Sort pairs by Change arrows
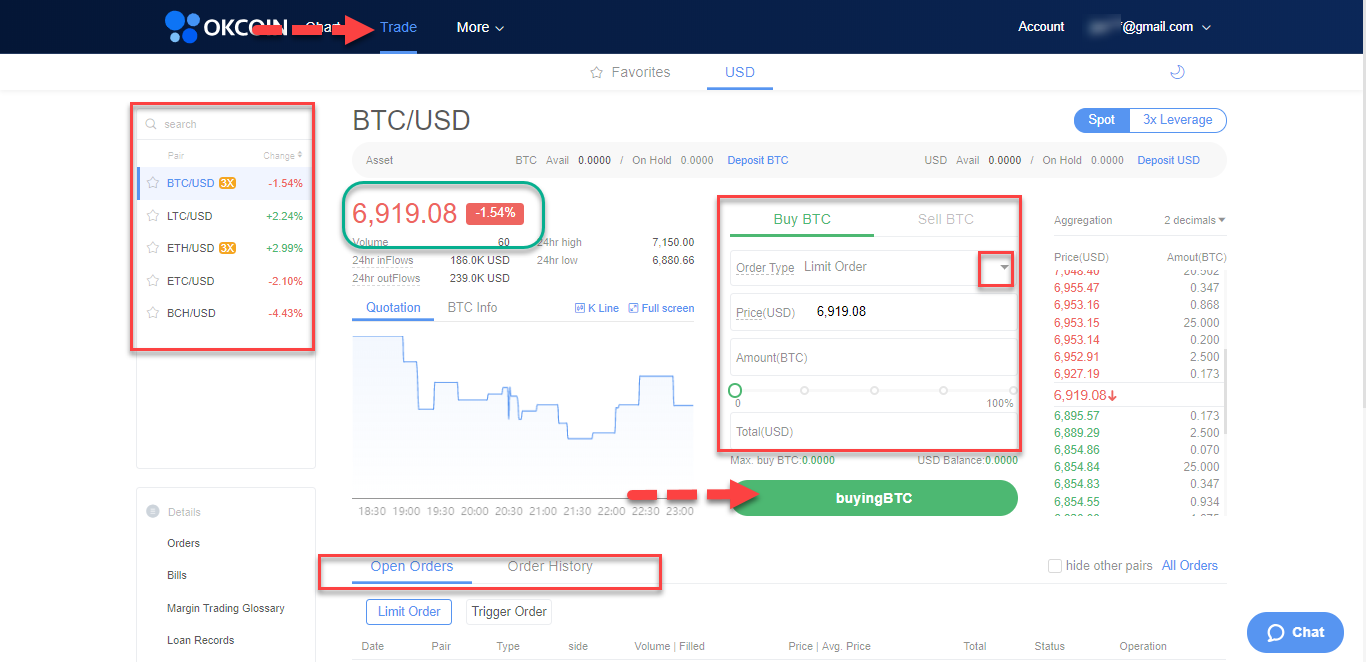 point(300,156)
